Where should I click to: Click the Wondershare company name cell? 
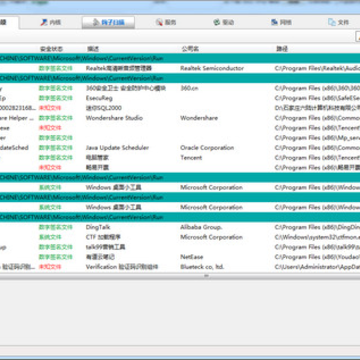199,118
